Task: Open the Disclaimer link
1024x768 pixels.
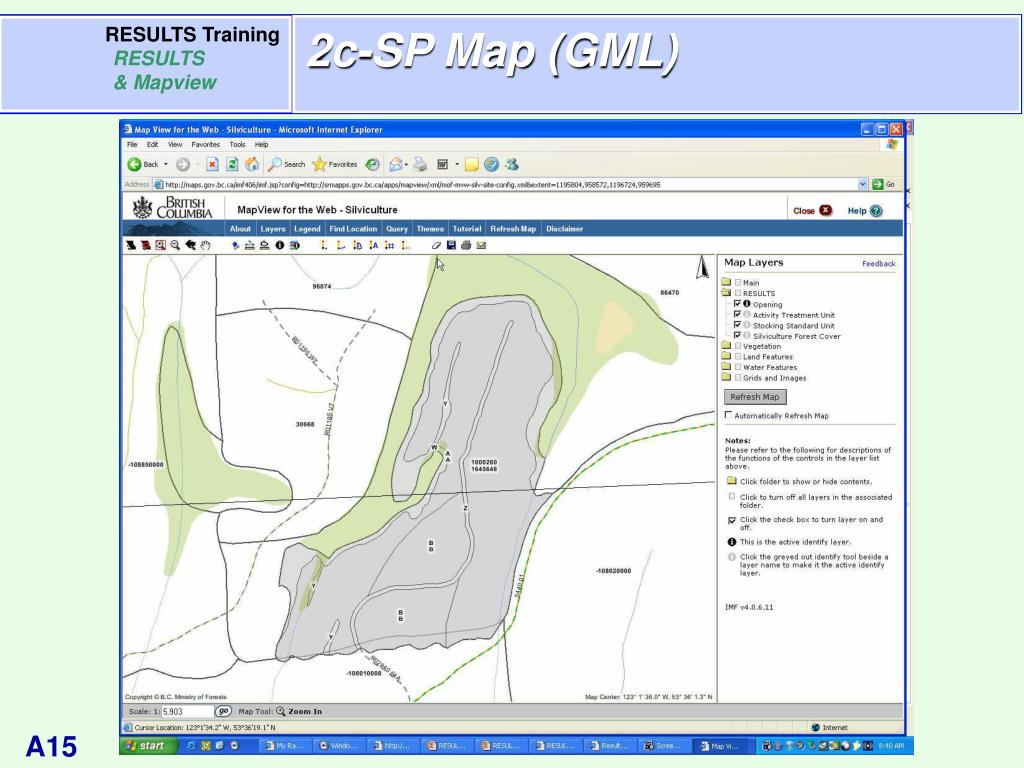Action: pos(564,229)
